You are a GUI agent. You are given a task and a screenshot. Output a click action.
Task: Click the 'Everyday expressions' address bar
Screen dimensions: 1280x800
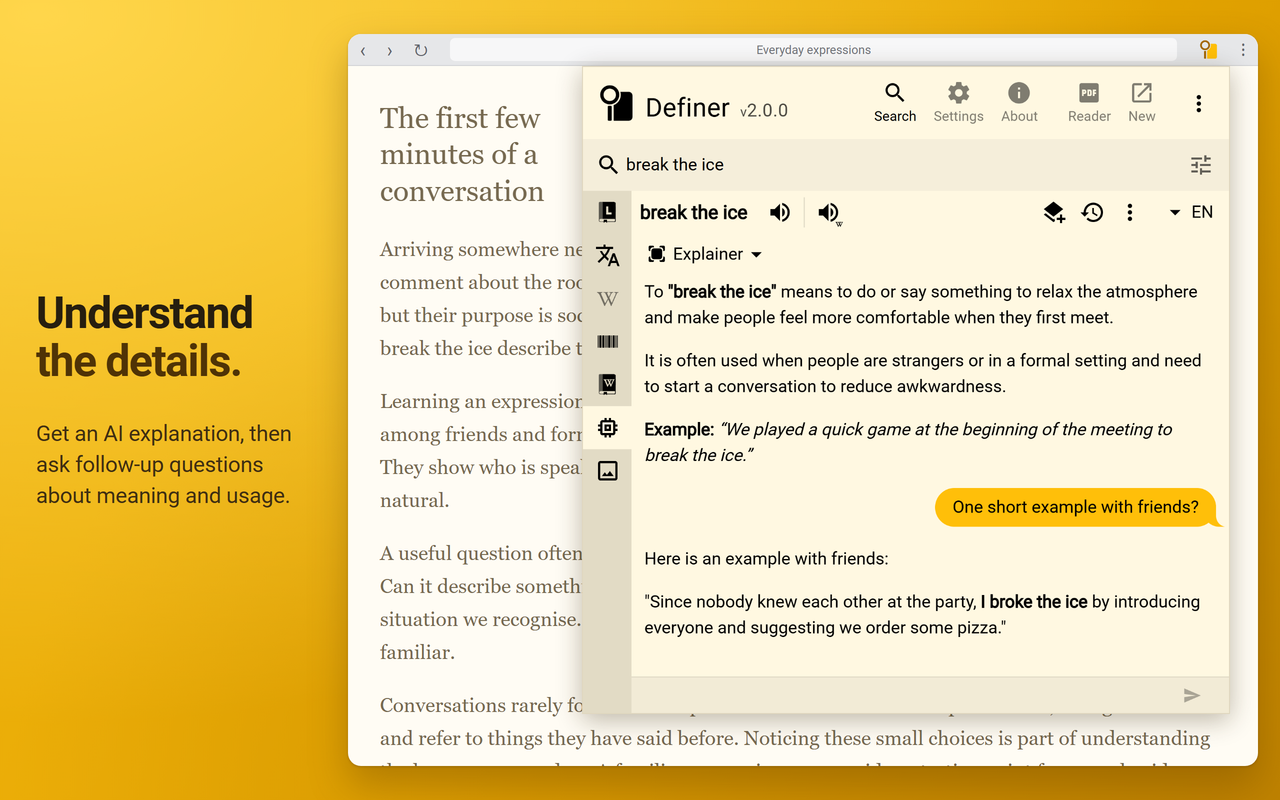click(x=813, y=50)
